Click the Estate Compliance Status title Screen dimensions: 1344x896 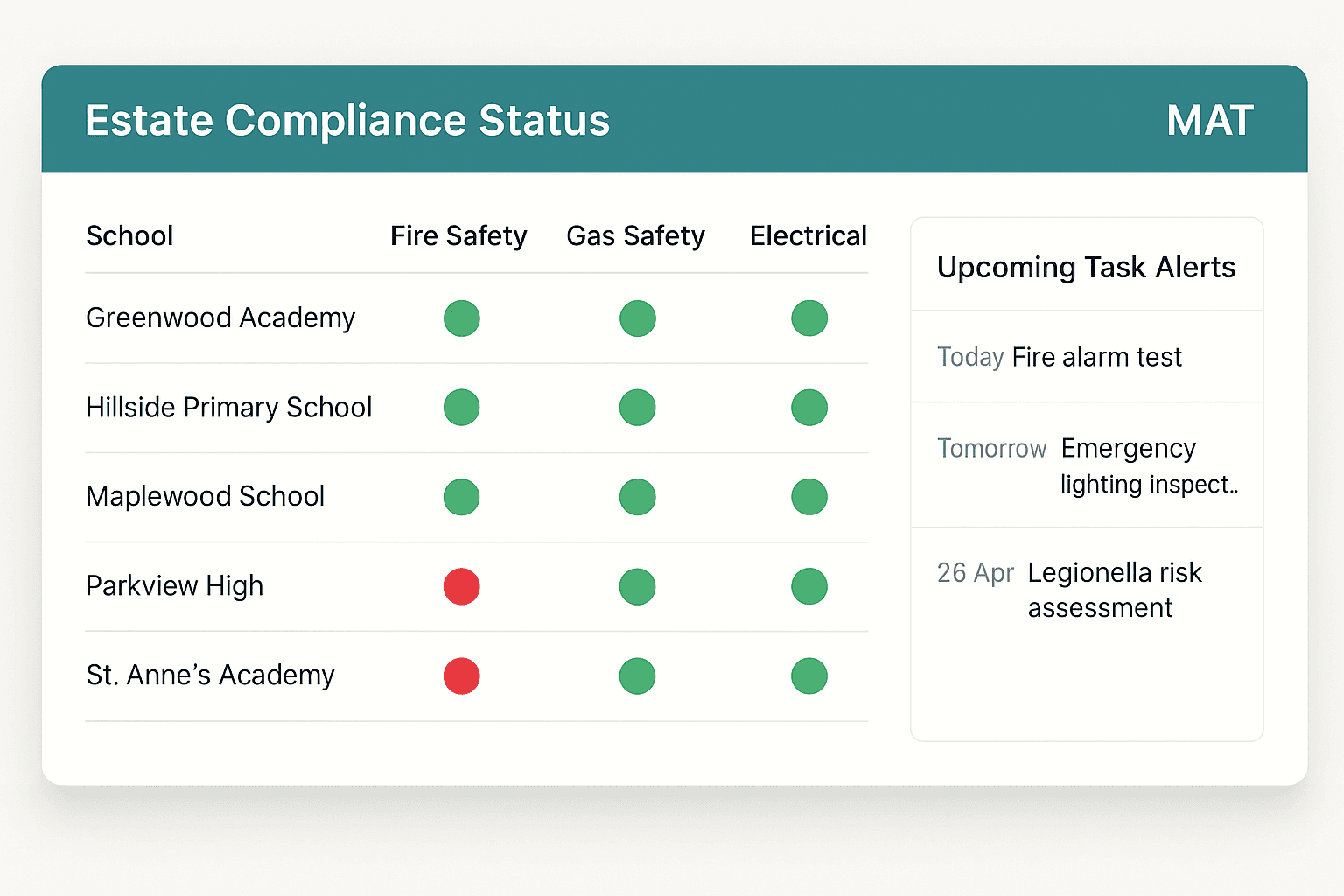pyautogui.click(x=347, y=120)
